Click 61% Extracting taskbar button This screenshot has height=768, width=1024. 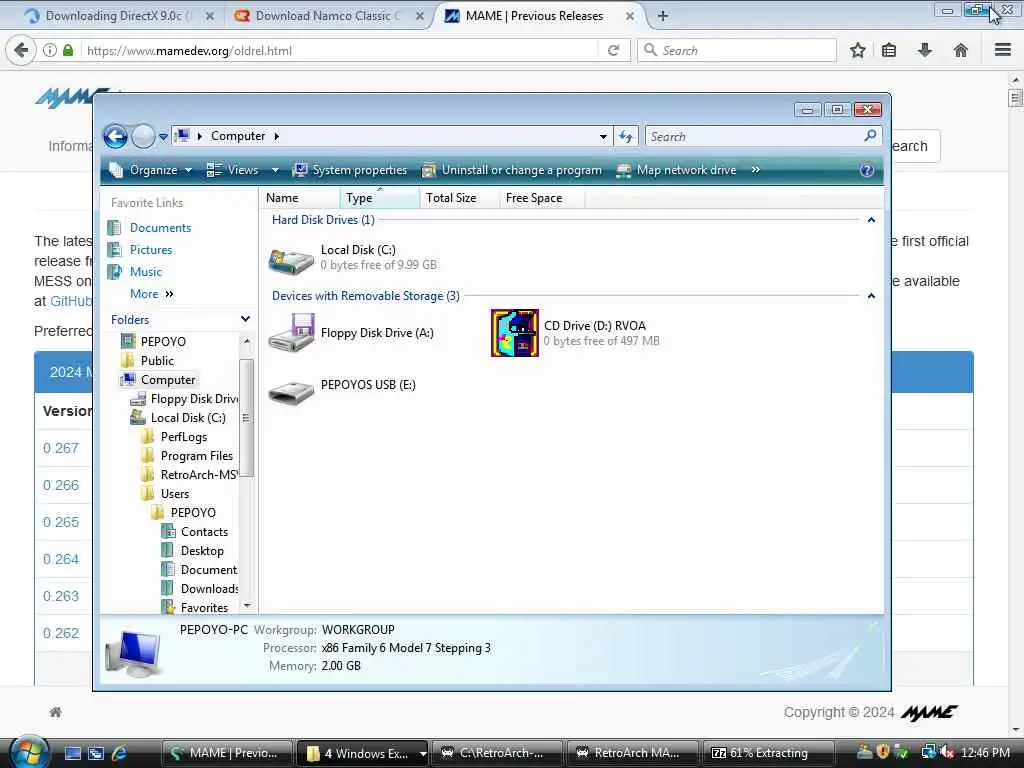(768, 753)
